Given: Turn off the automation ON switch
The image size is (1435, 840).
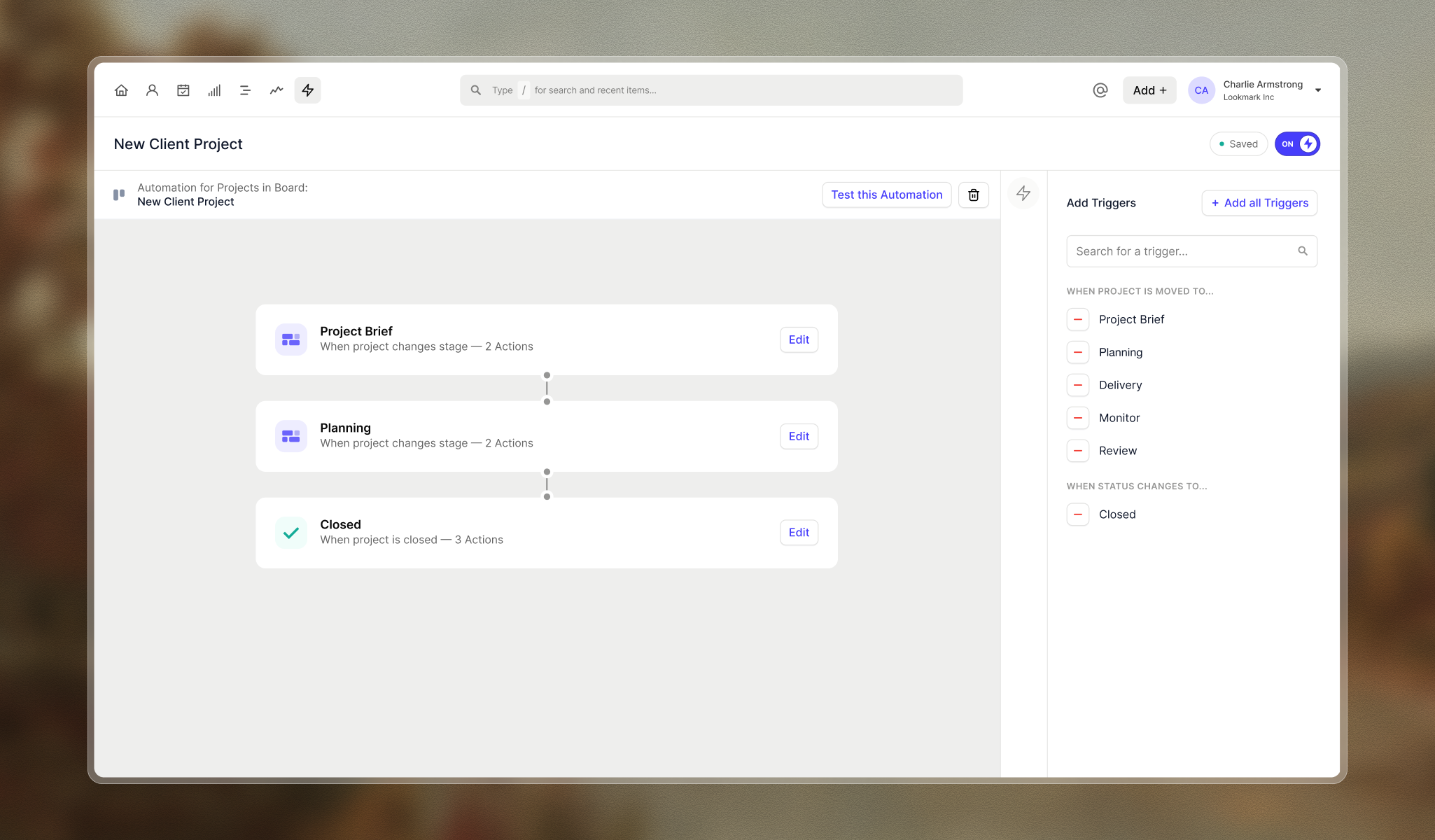Looking at the screenshot, I should pyautogui.click(x=1296, y=144).
